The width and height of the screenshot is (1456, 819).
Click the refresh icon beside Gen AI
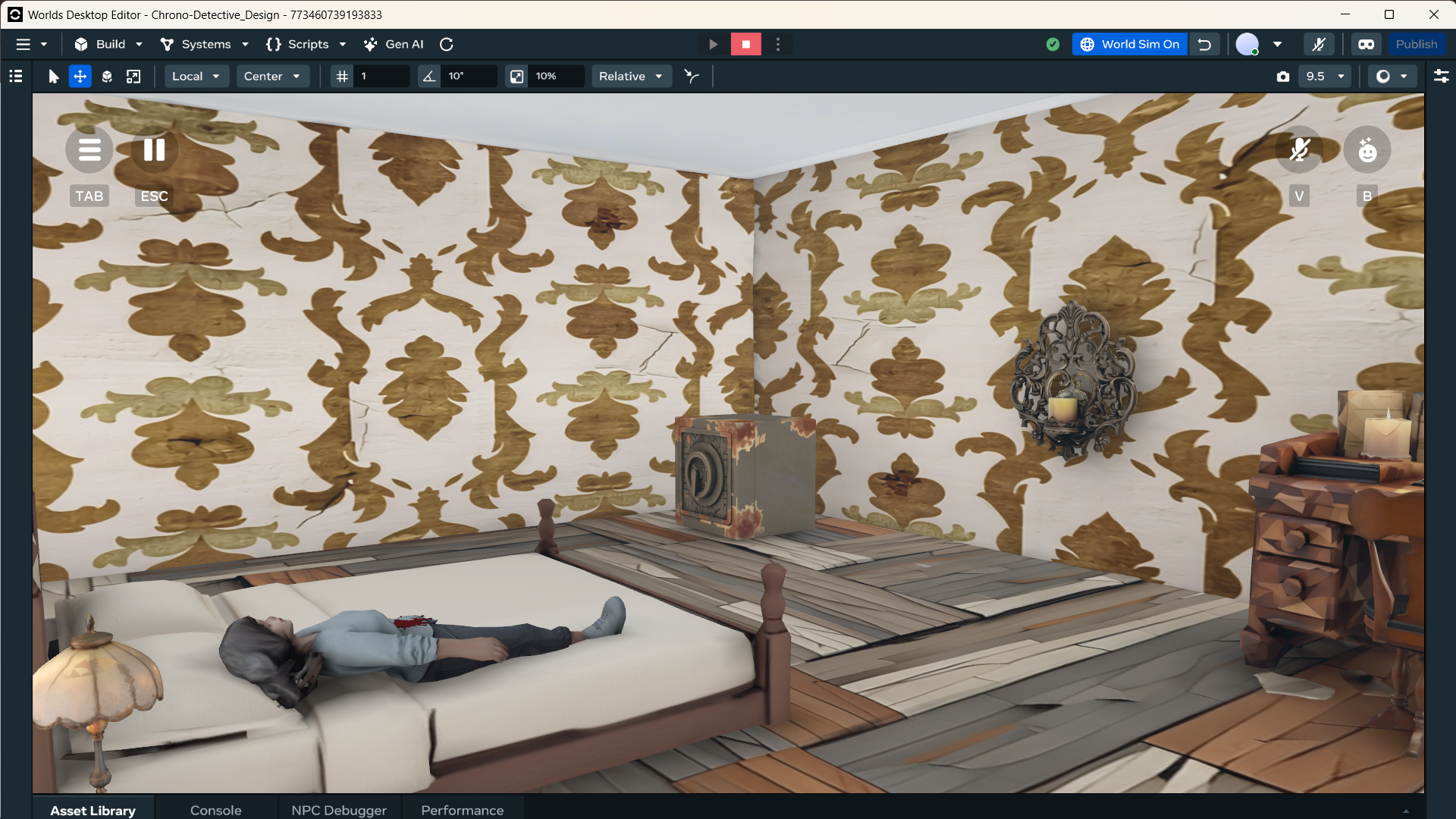[447, 45]
